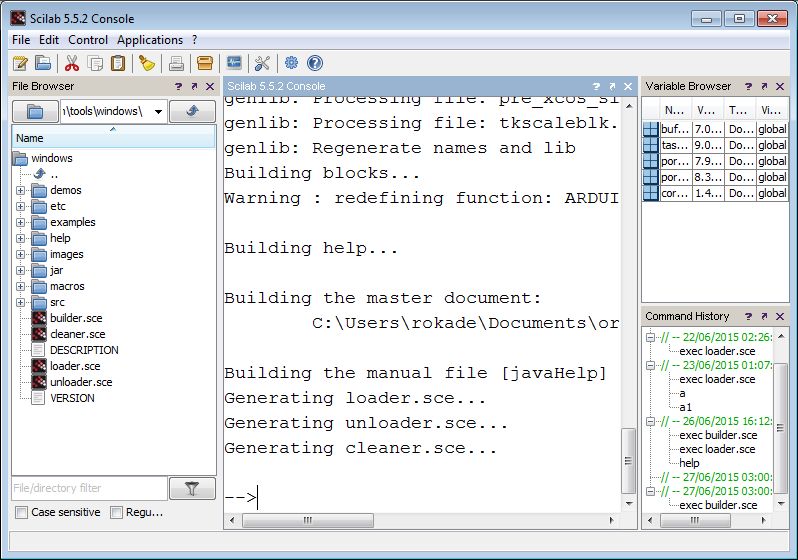798x560 pixels.
Task: Undock the Command History panel
Action: tap(764, 317)
